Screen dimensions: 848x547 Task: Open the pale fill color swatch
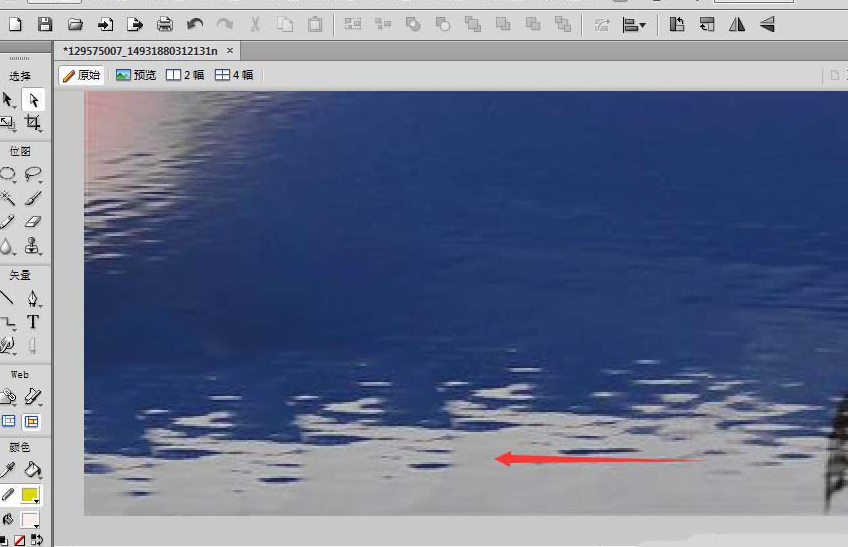(x=30, y=520)
